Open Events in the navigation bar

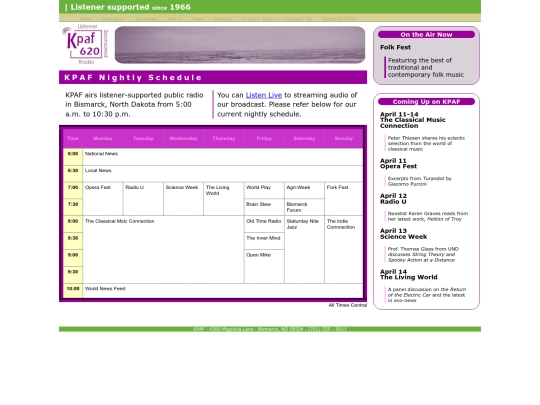coord(223,19)
